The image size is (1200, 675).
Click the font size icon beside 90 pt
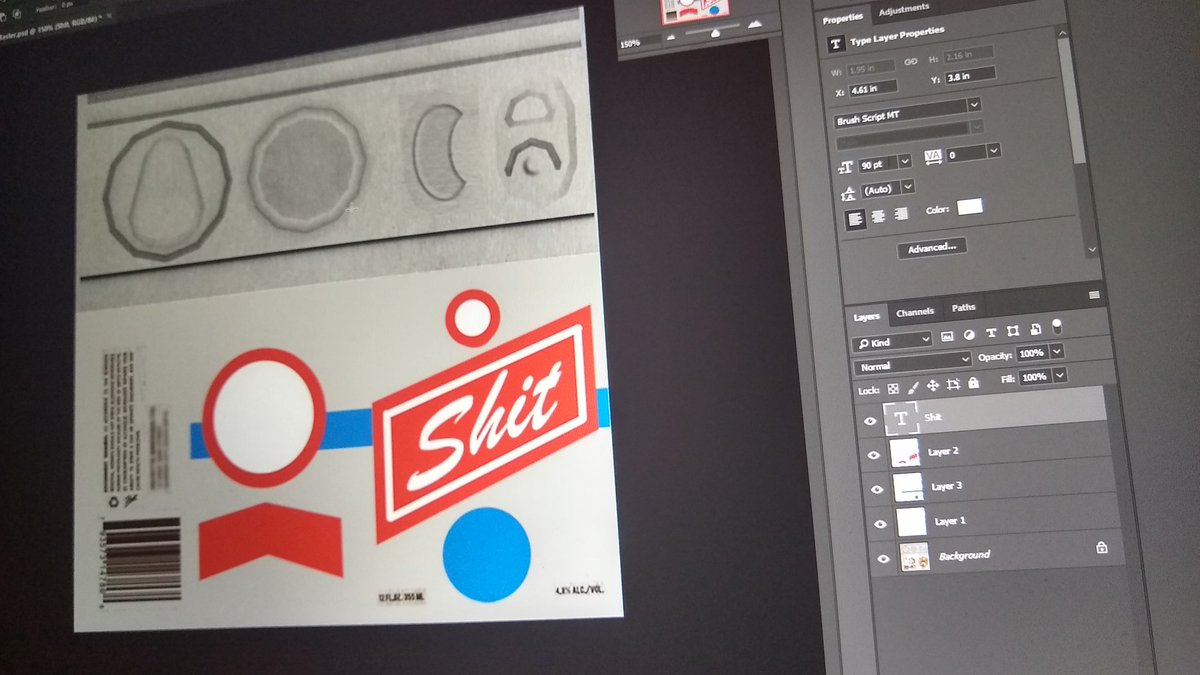point(846,167)
